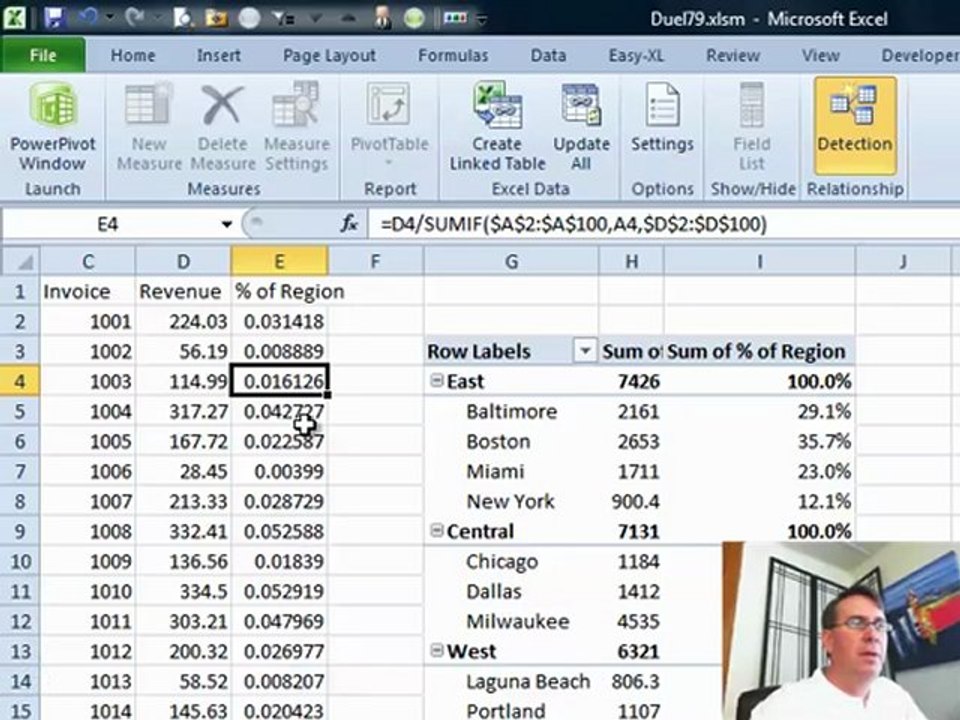Open the File tab
The height and width of the screenshot is (720, 960).
click(43, 56)
